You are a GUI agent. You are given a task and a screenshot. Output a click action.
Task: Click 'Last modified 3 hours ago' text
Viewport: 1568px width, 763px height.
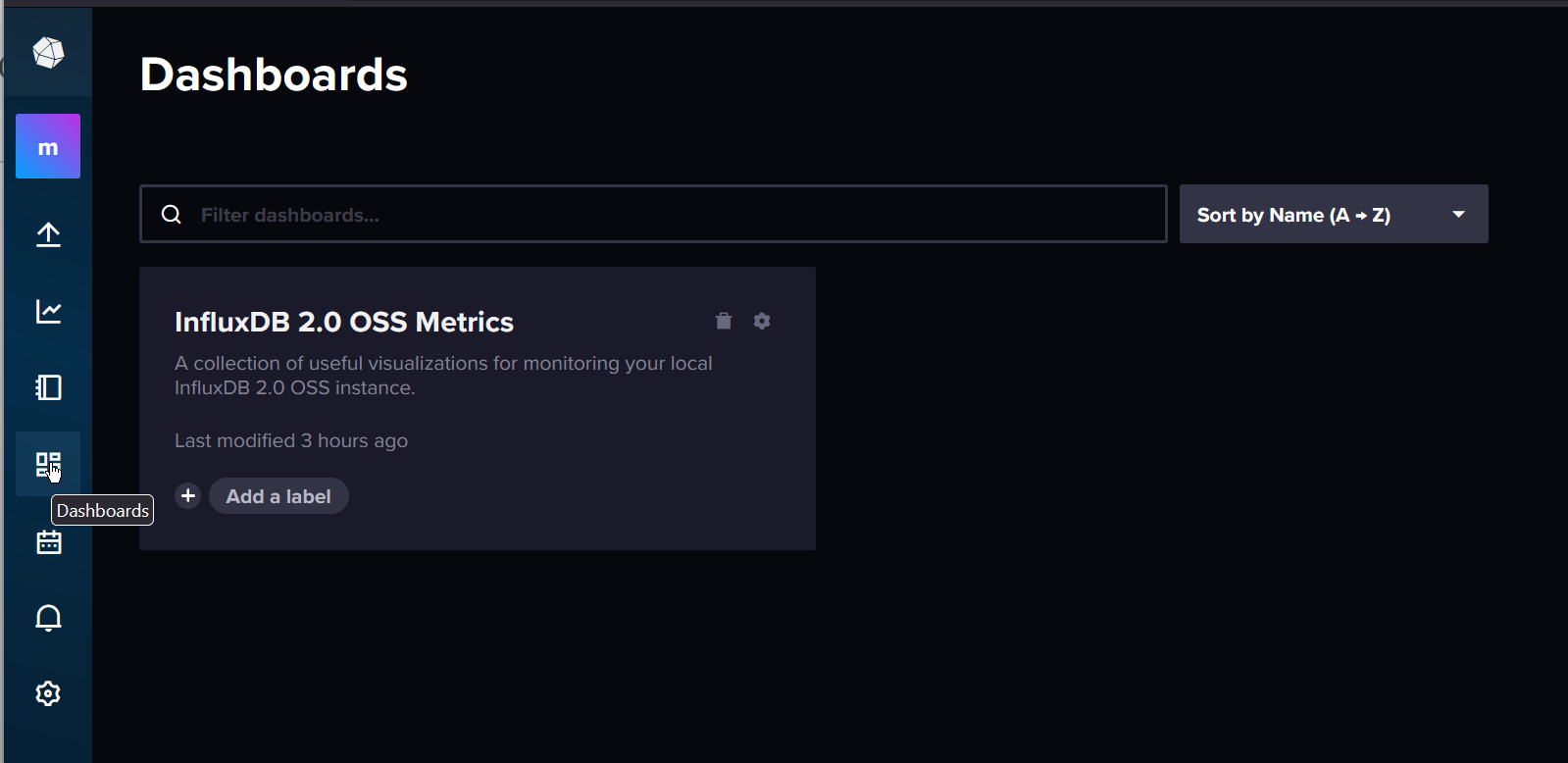[x=291, y=441]
